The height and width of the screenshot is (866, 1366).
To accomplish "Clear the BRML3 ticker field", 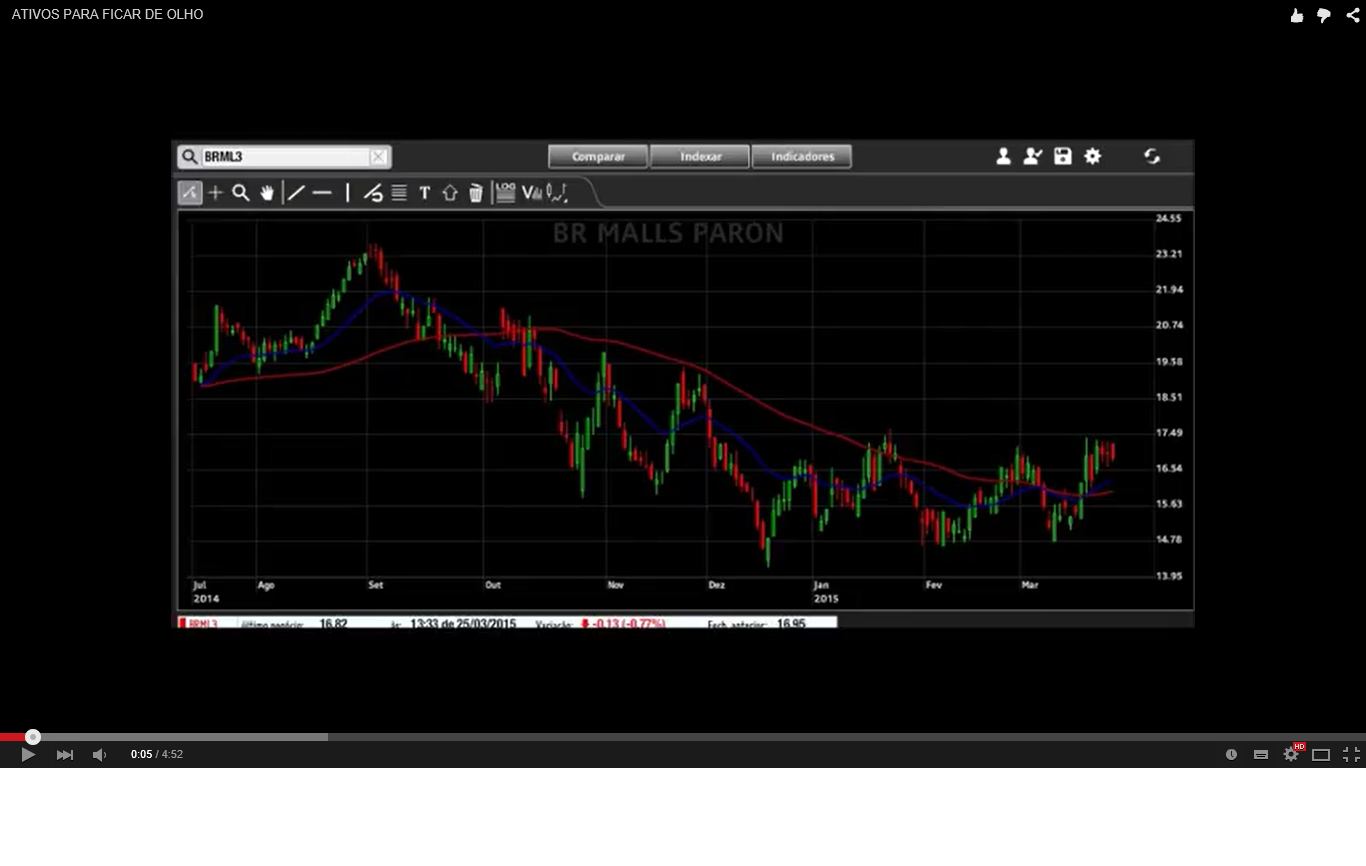I will point(378,157).
